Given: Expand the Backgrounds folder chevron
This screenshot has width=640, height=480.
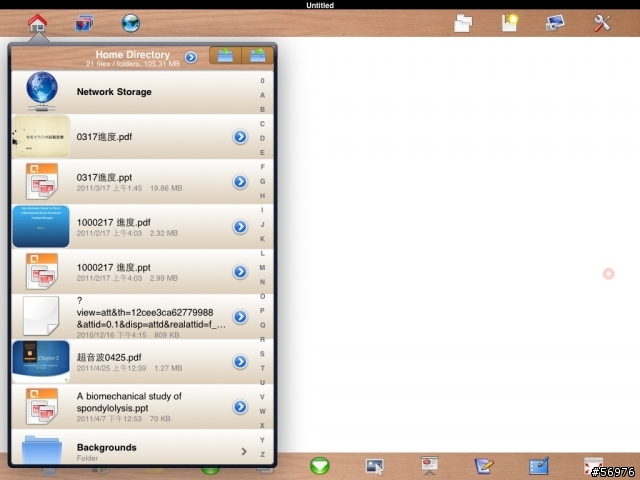Looking at the screenshot, I should pyautogui.click(x=244, y=451).
